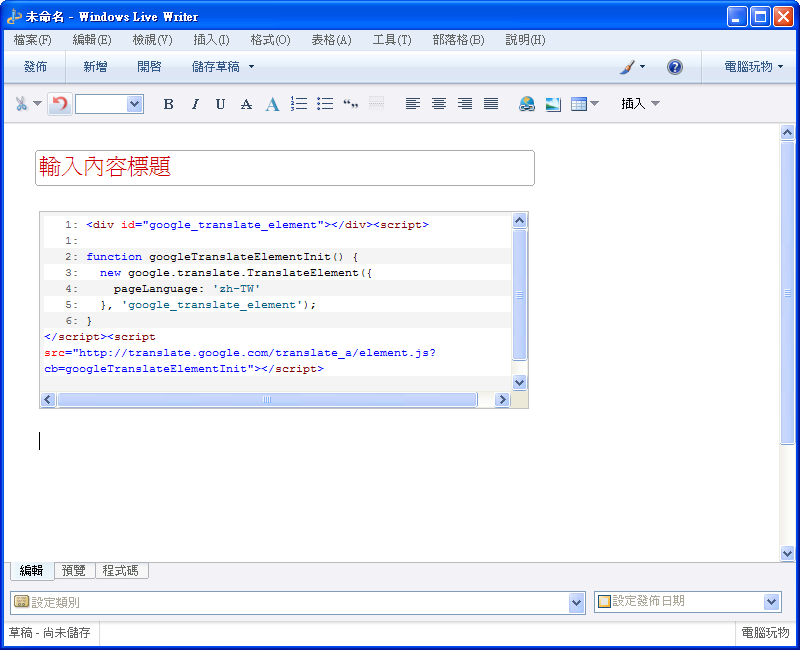Click the 儲存草稿 save draft button
Image resolution: width=800 pixels, height=650 pixels.
coord(216,67)
